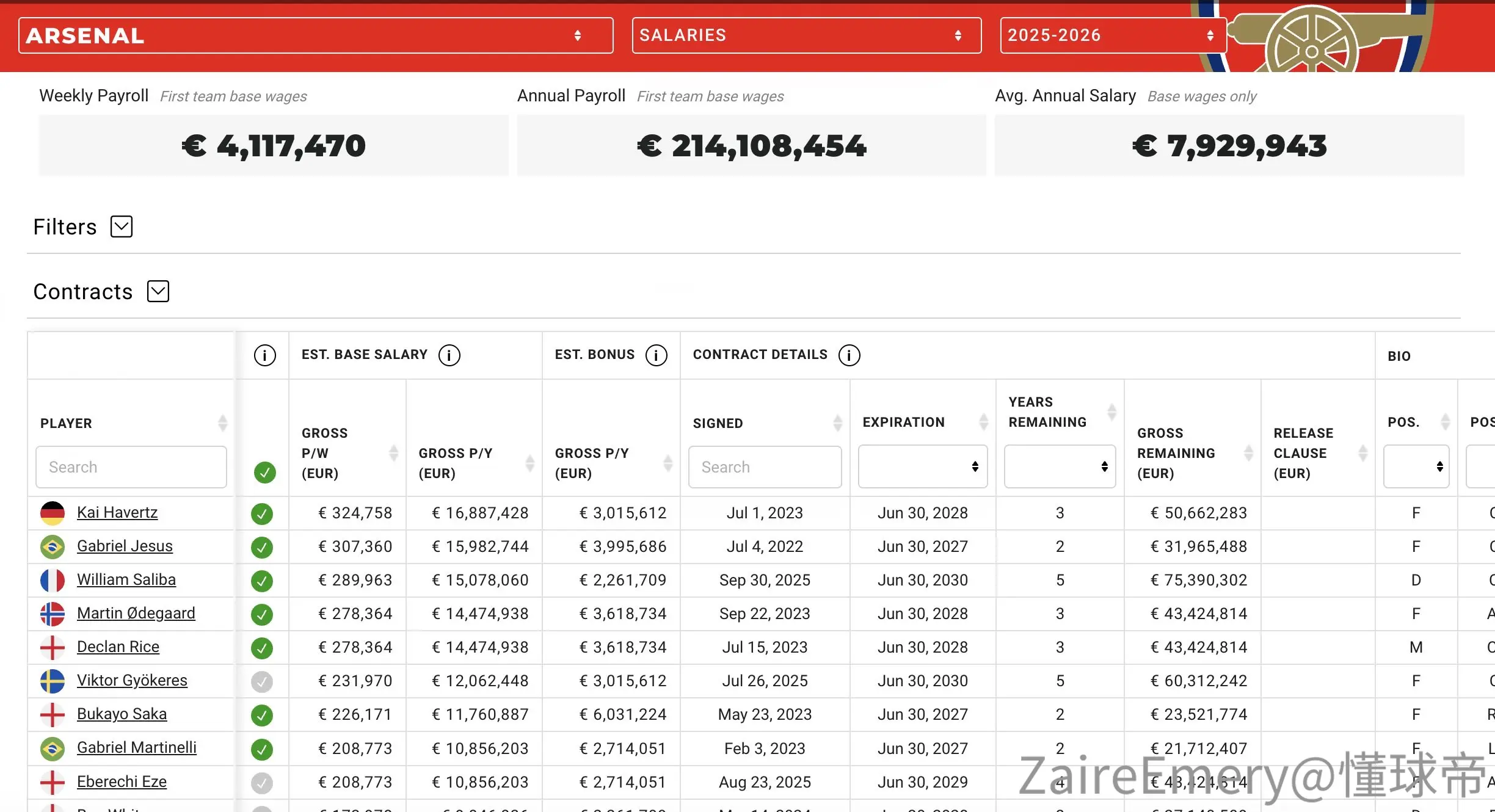The width and height of the screenshot is (1495, 812).
Task: Click the info icon beside CONTRACT DETAILS
Action: [x=849, y=355]
